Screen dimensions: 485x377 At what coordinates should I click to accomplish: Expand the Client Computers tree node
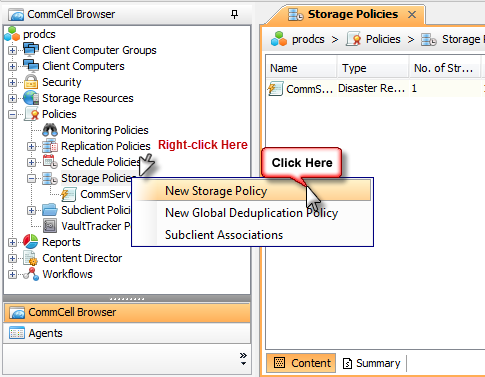tap(12, 66)
